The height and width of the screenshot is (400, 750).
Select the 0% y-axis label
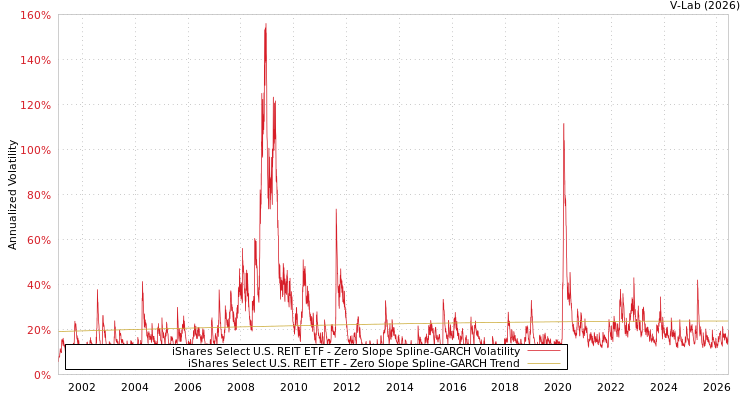(41, 375)
